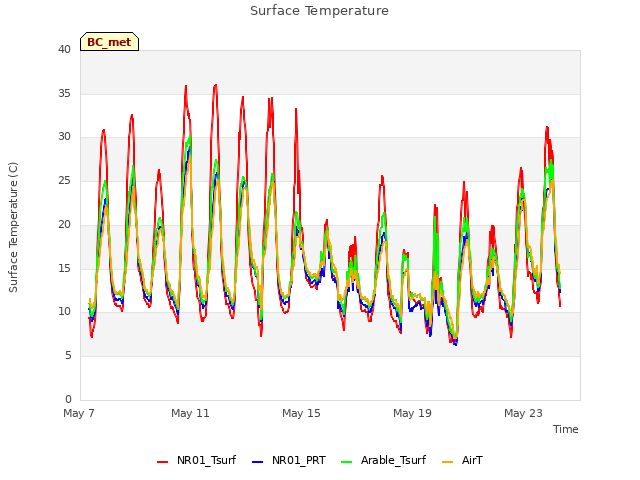The height and width of the screenshot is (480, 640).
Task: Click the 10 y-axis tick label
Action: (x=64, y=312)
